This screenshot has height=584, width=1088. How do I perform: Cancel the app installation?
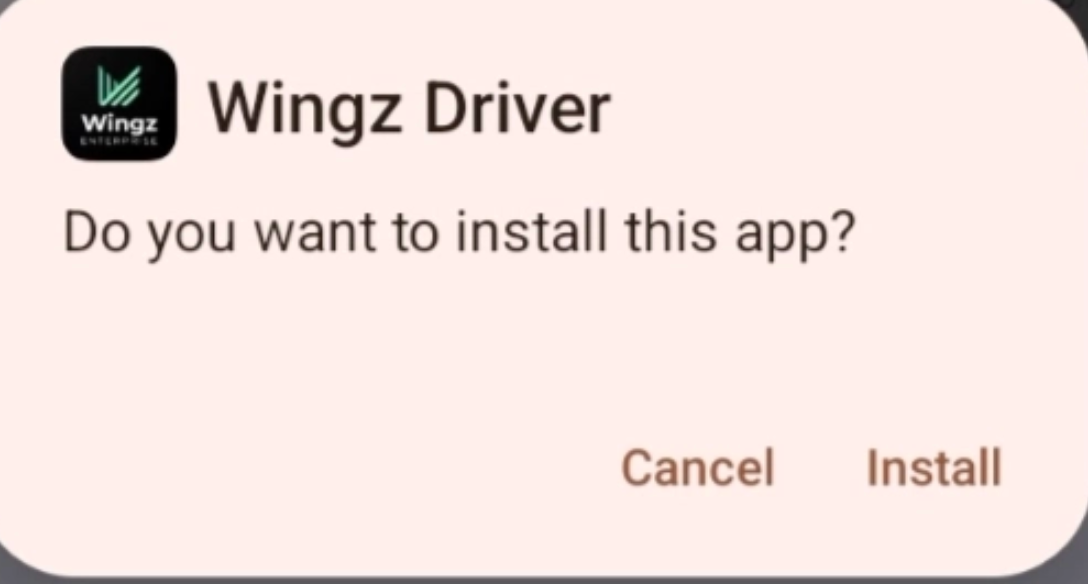click(697, 467)
